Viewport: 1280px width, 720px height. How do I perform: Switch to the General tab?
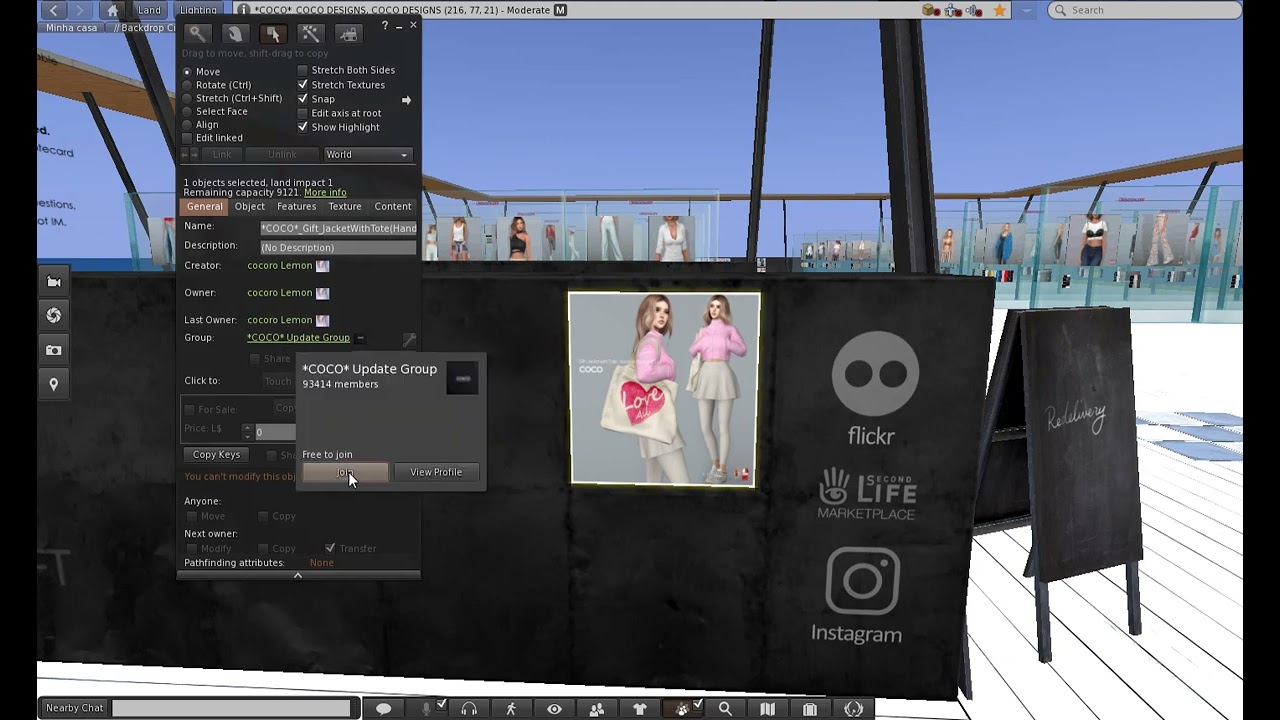click(x=204, y=206)
